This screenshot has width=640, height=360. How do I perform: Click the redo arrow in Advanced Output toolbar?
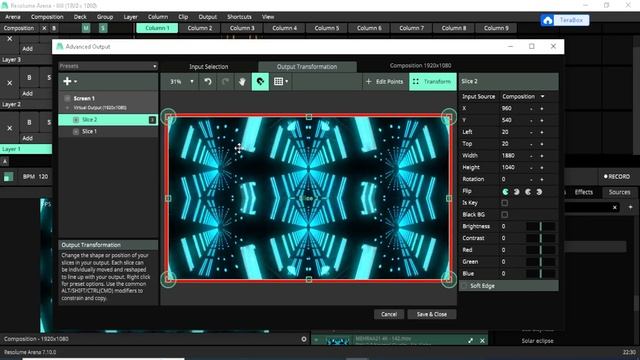pyautogui.click(x=225, y=82)
